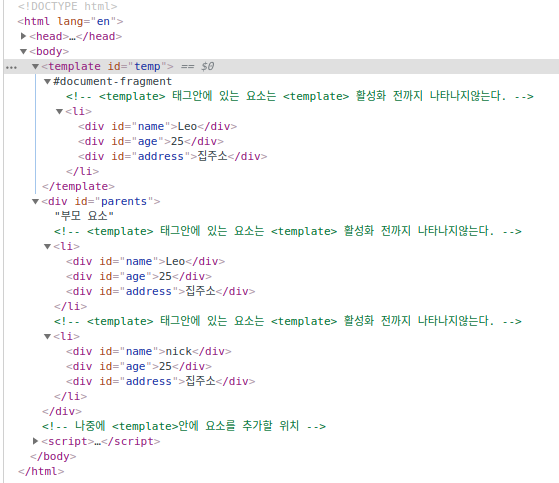Select div id="name" Leo inside parents div
The width and height of the screenshot is (559, 483).
pos(145,262)
